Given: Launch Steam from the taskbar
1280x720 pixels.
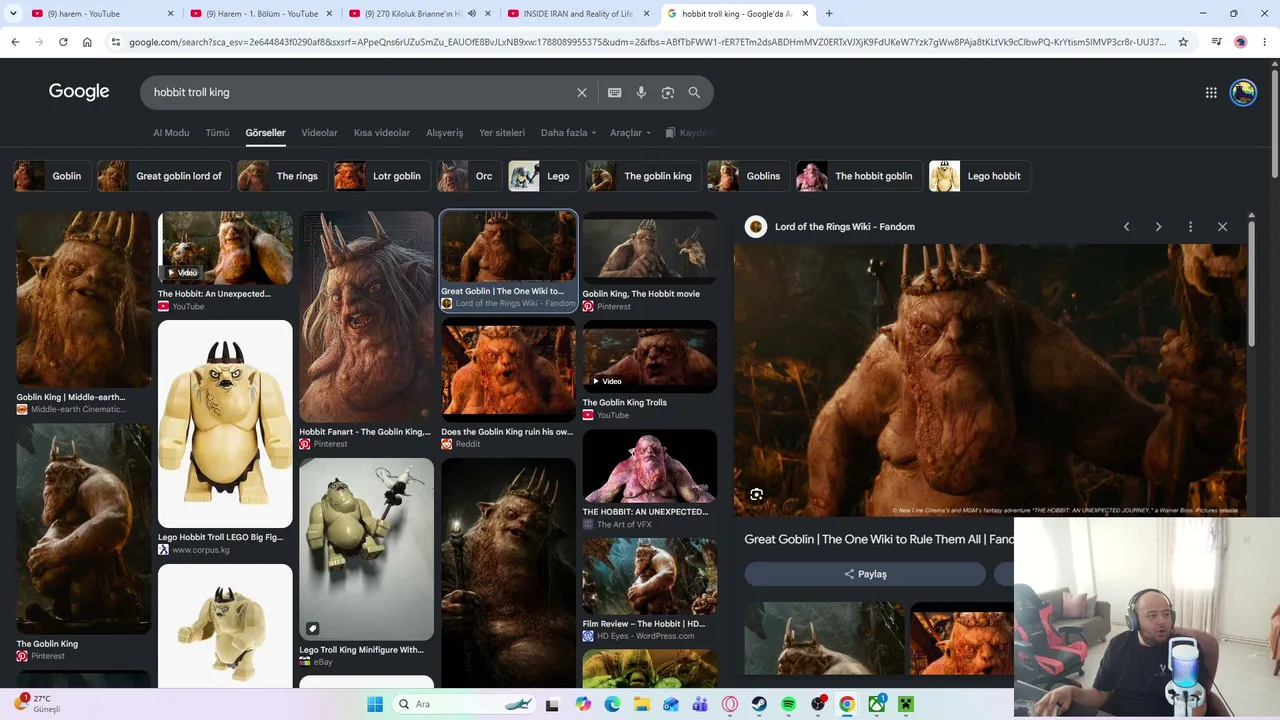Looking at the screenshot, I should (x=759, y=704).
